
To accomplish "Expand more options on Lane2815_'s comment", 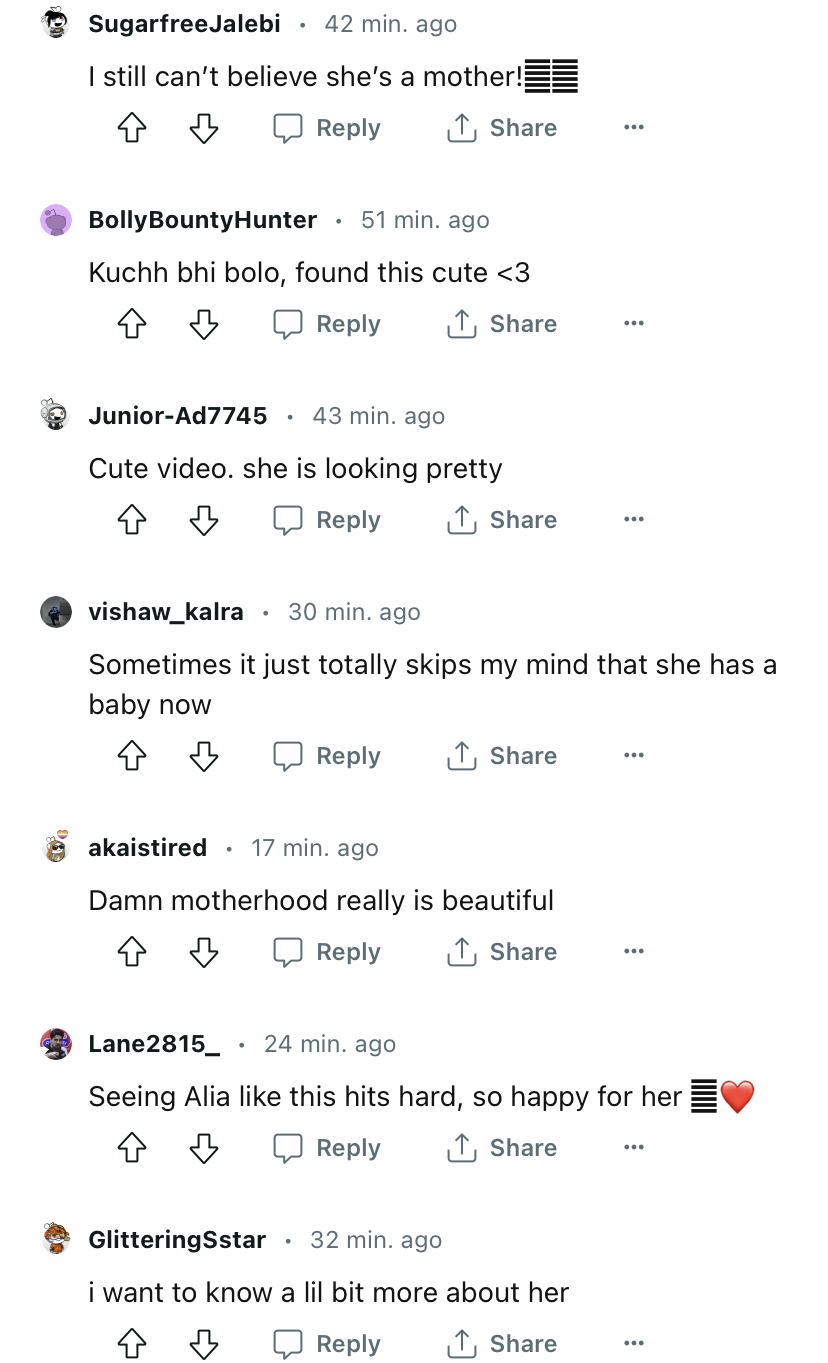I will click(x=633, y=1148).
